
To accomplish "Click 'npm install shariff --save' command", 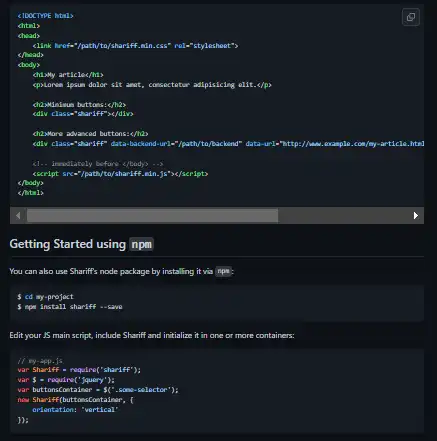I will point(74,307).
